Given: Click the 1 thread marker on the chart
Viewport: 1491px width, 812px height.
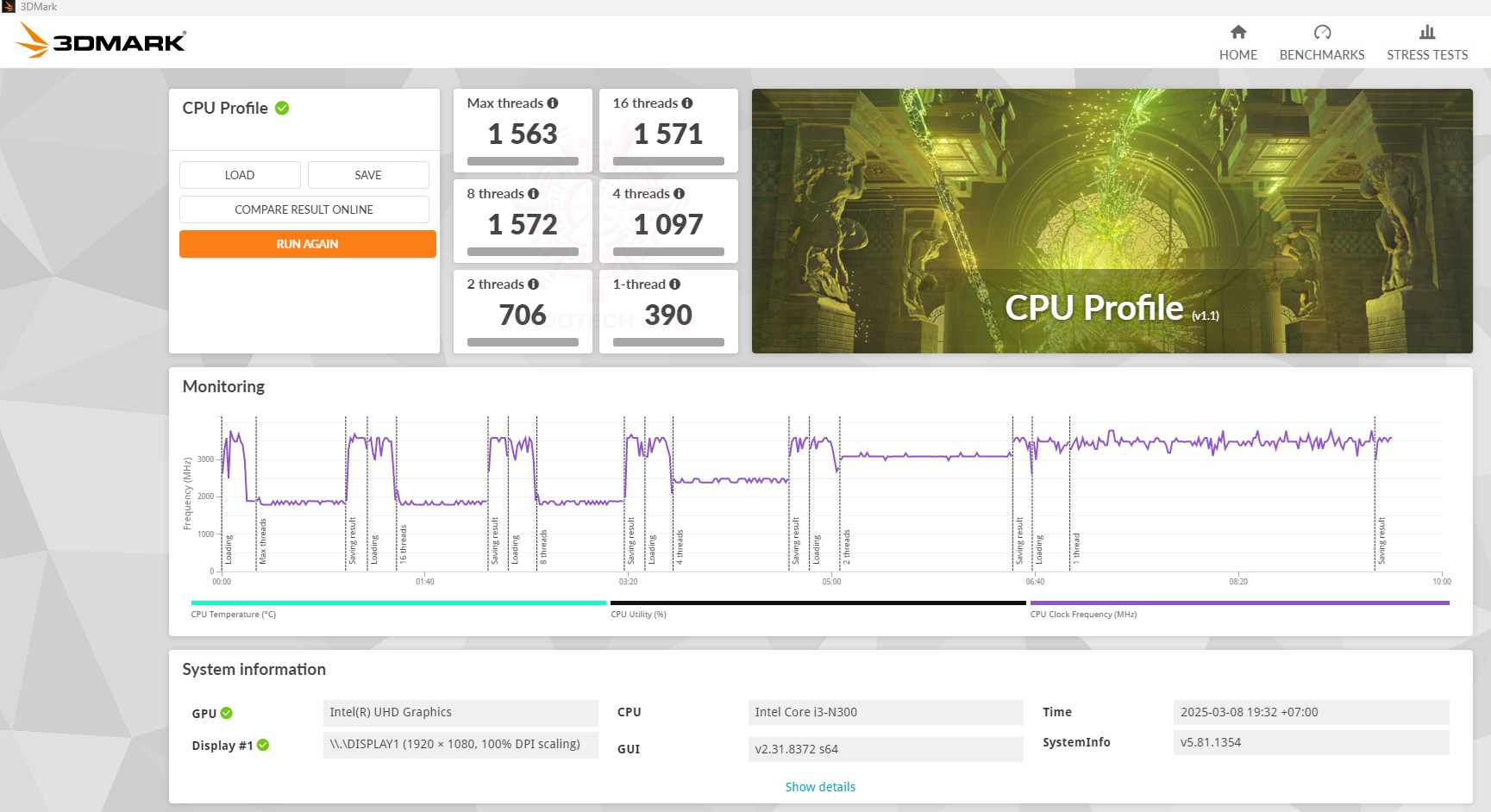Looking at the screenshot, I should tap(1076, 548).
